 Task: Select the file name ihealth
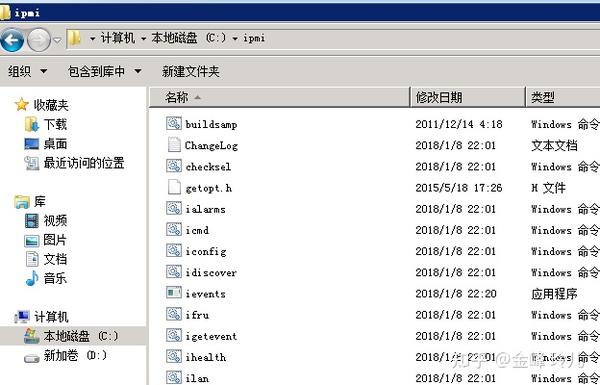pos(205,357)
